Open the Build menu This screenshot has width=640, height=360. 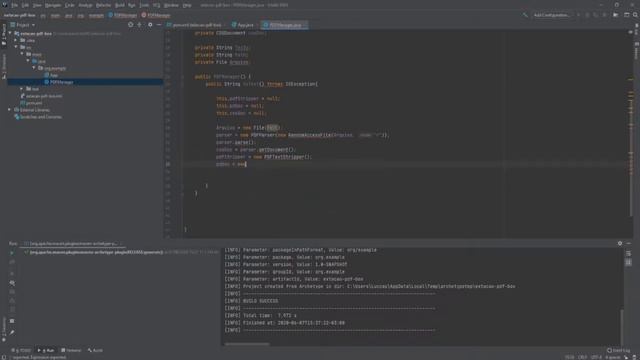(x=120, y=5)
